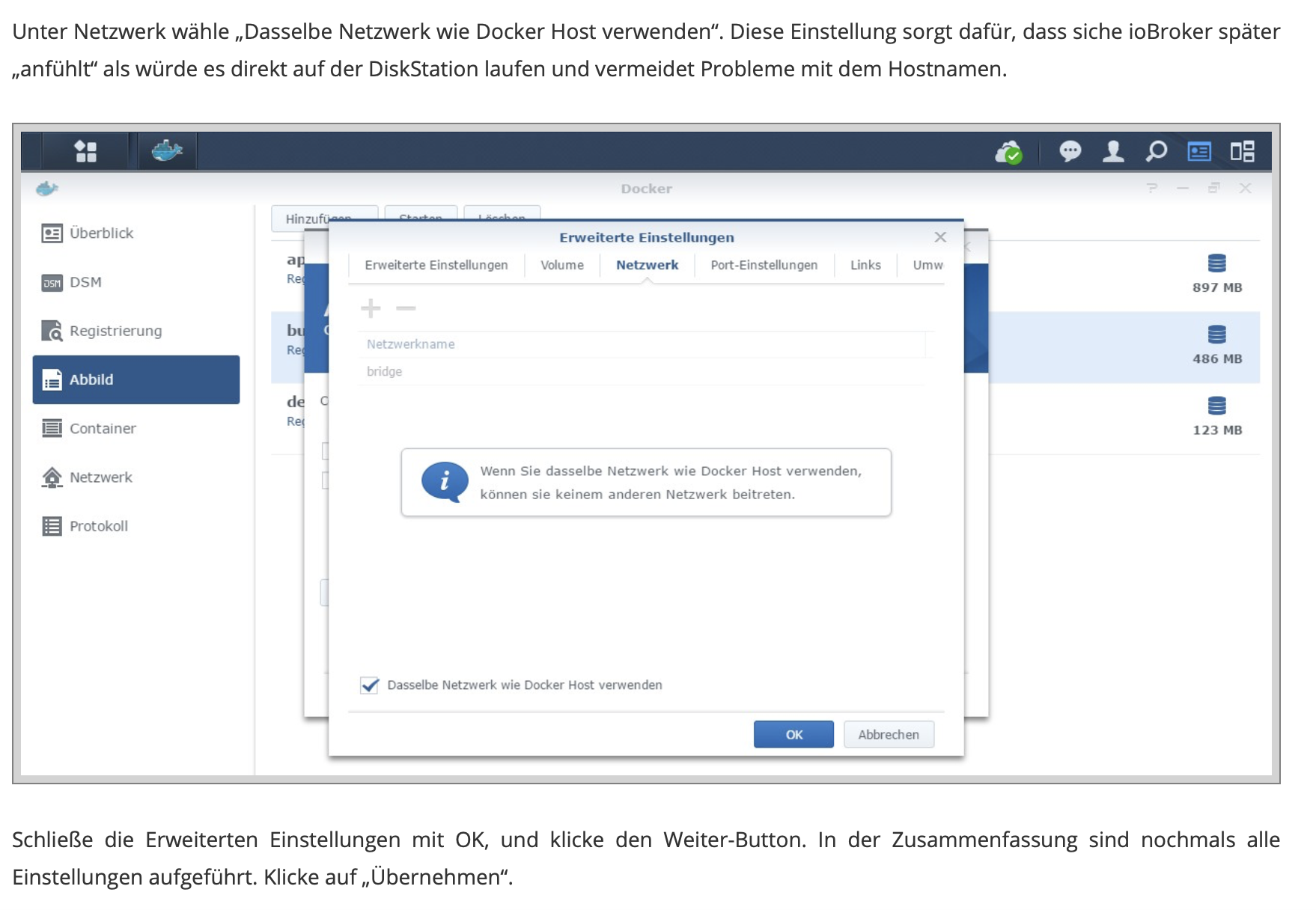This screenshot has height=910, width=1316.
Task: Select Abbild in sidebar
Action: (136, 379)
